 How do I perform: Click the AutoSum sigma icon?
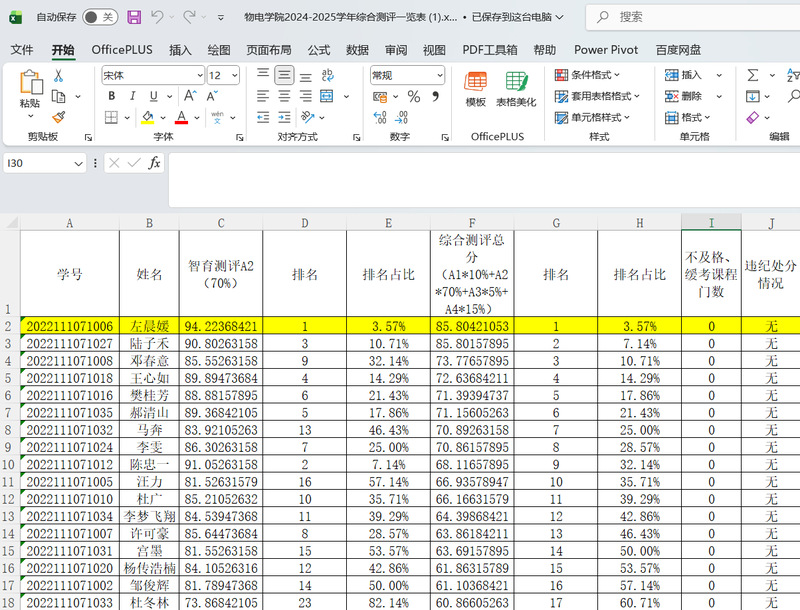coord(753,75)
